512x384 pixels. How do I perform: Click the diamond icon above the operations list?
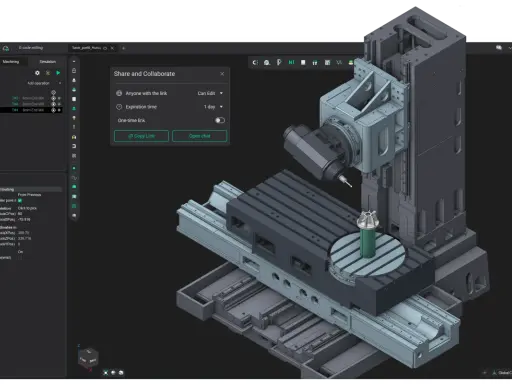click(53, 92)
